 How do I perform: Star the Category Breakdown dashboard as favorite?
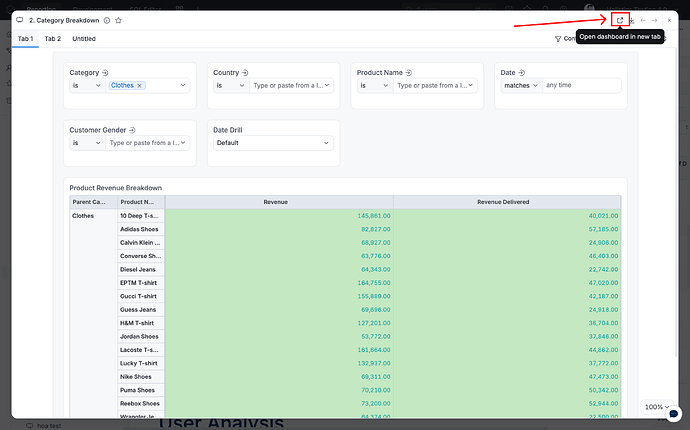coord(119,20)
